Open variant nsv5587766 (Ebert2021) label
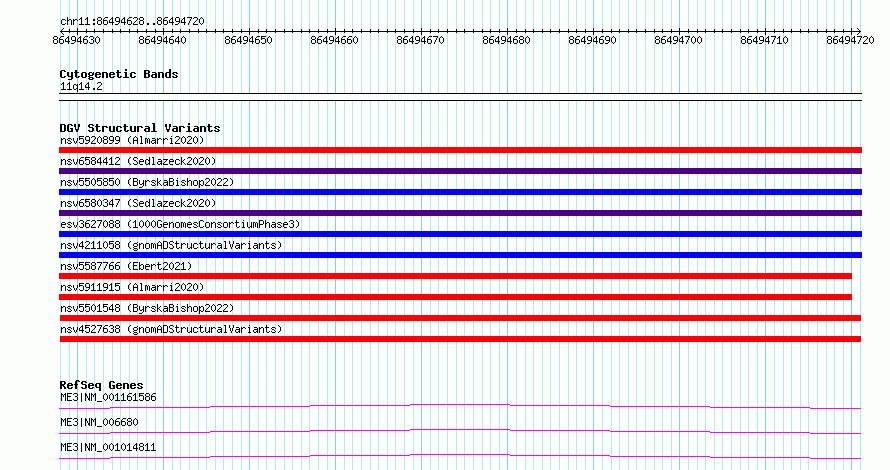Image resolution: width=890 pixels, height=470 pixels. pyautogui.click(x=126, y=266)
